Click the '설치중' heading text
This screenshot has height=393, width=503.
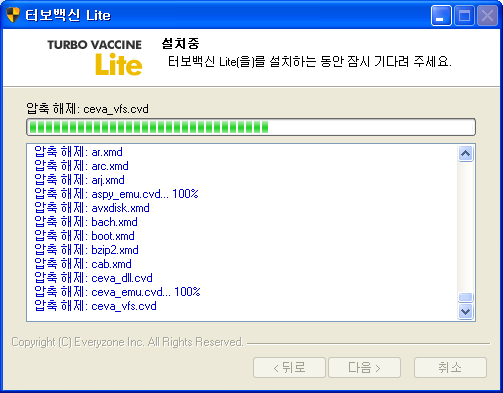point(180,43)
